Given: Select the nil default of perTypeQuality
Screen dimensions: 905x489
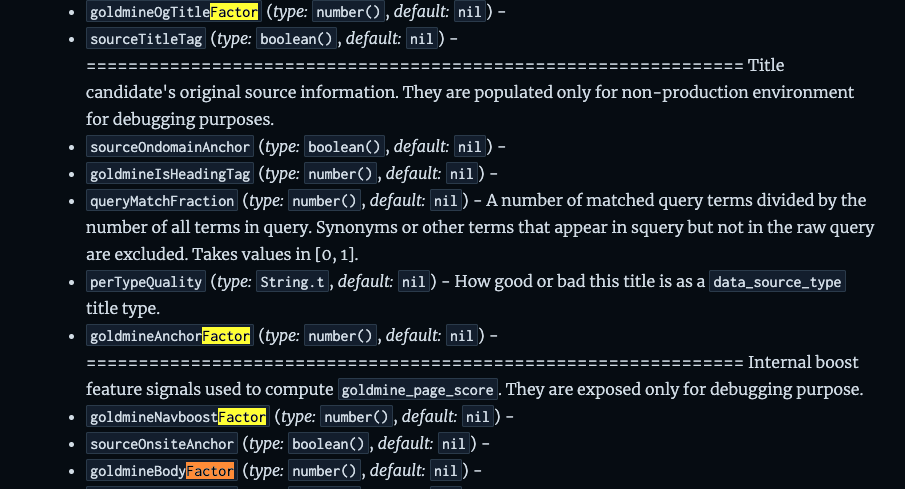Looking at the screenshot, I should pos(413,282).
